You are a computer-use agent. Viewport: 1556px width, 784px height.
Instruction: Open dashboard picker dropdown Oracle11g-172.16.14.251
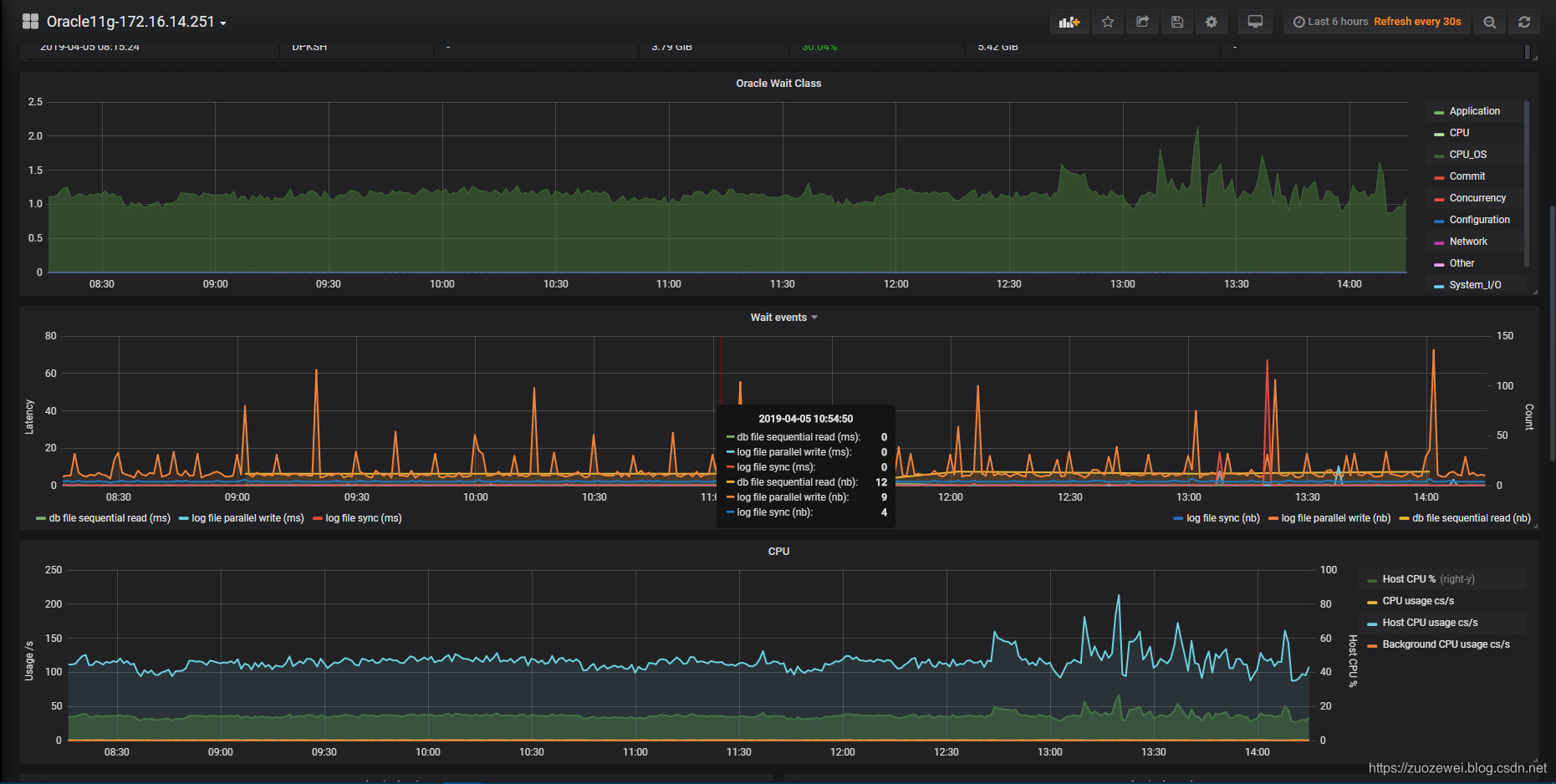137,22
